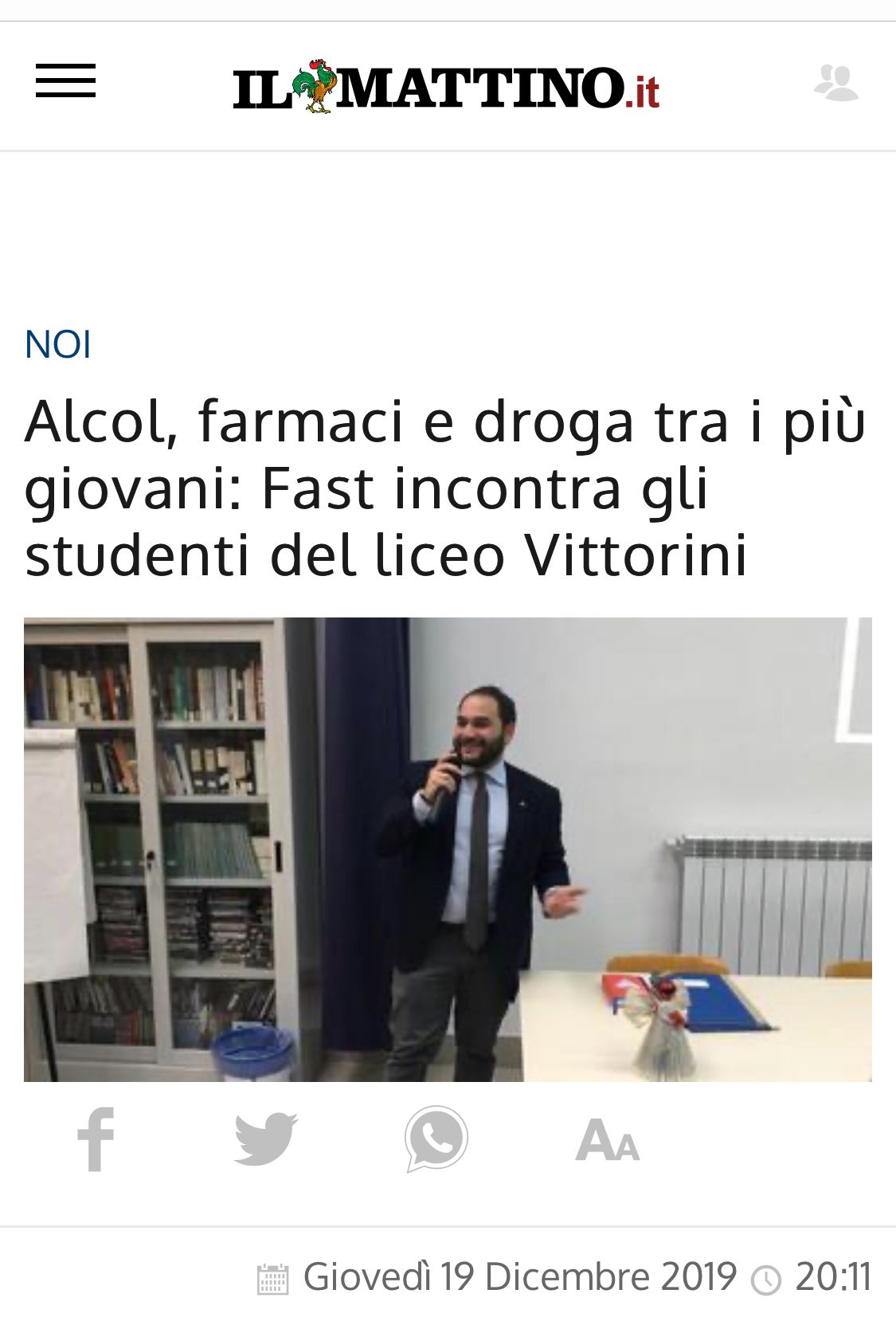Change text size with the Aa icon
This screenshot has width=896, height=1325.
(608, 1140)
